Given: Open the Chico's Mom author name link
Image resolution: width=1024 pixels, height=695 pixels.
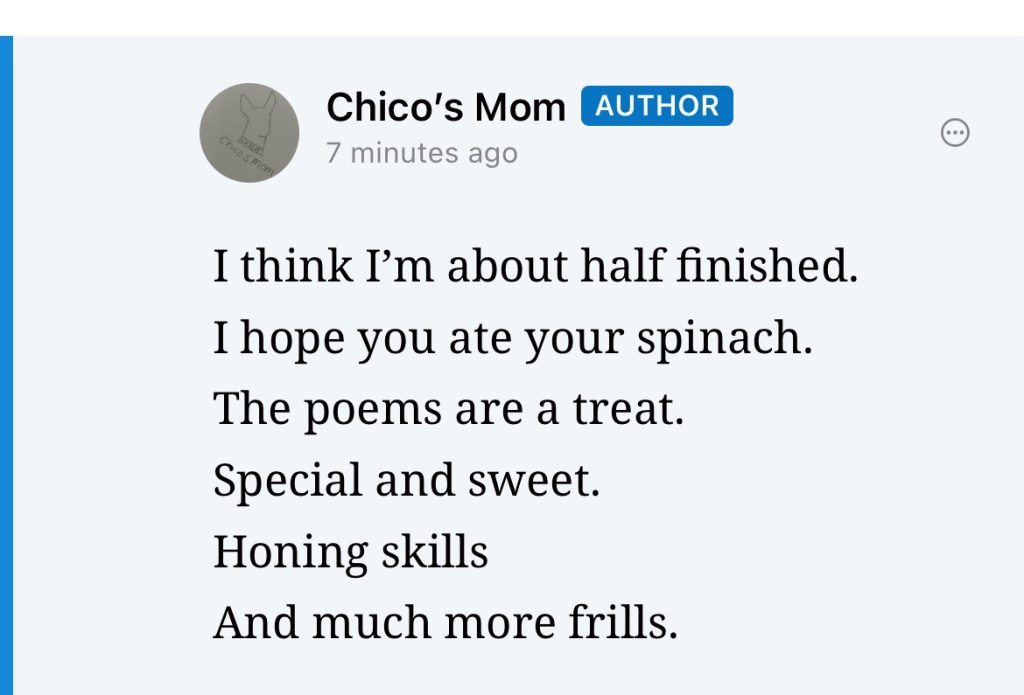Looking at the screenshot, I should [x=446, y=107].
